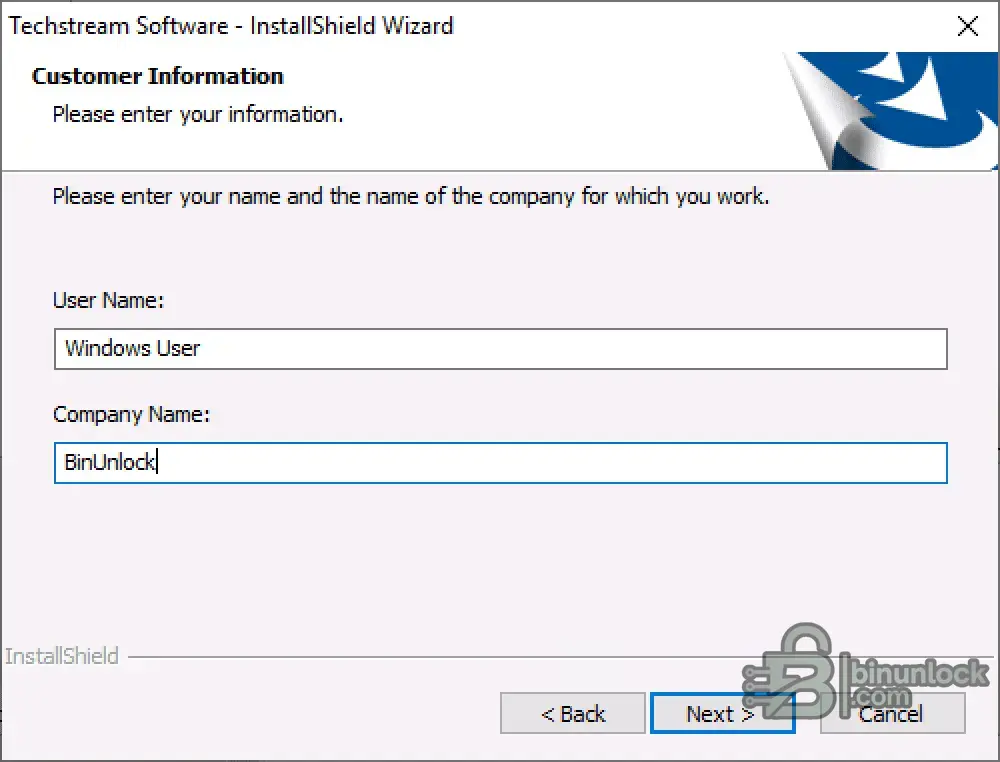Click 'Please enter your information.' subtitle
Image resolution: width=1000 pixels, height=762 pixels.
[x=198, y=115]
